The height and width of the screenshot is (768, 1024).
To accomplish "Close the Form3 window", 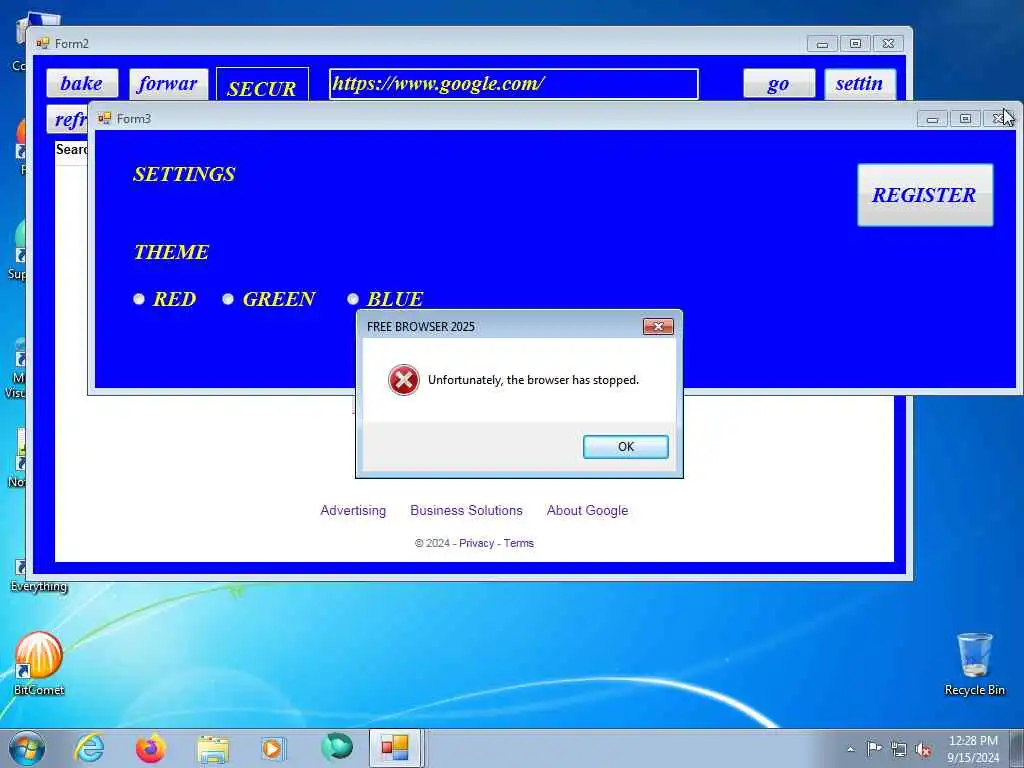I will coord(998,119).
